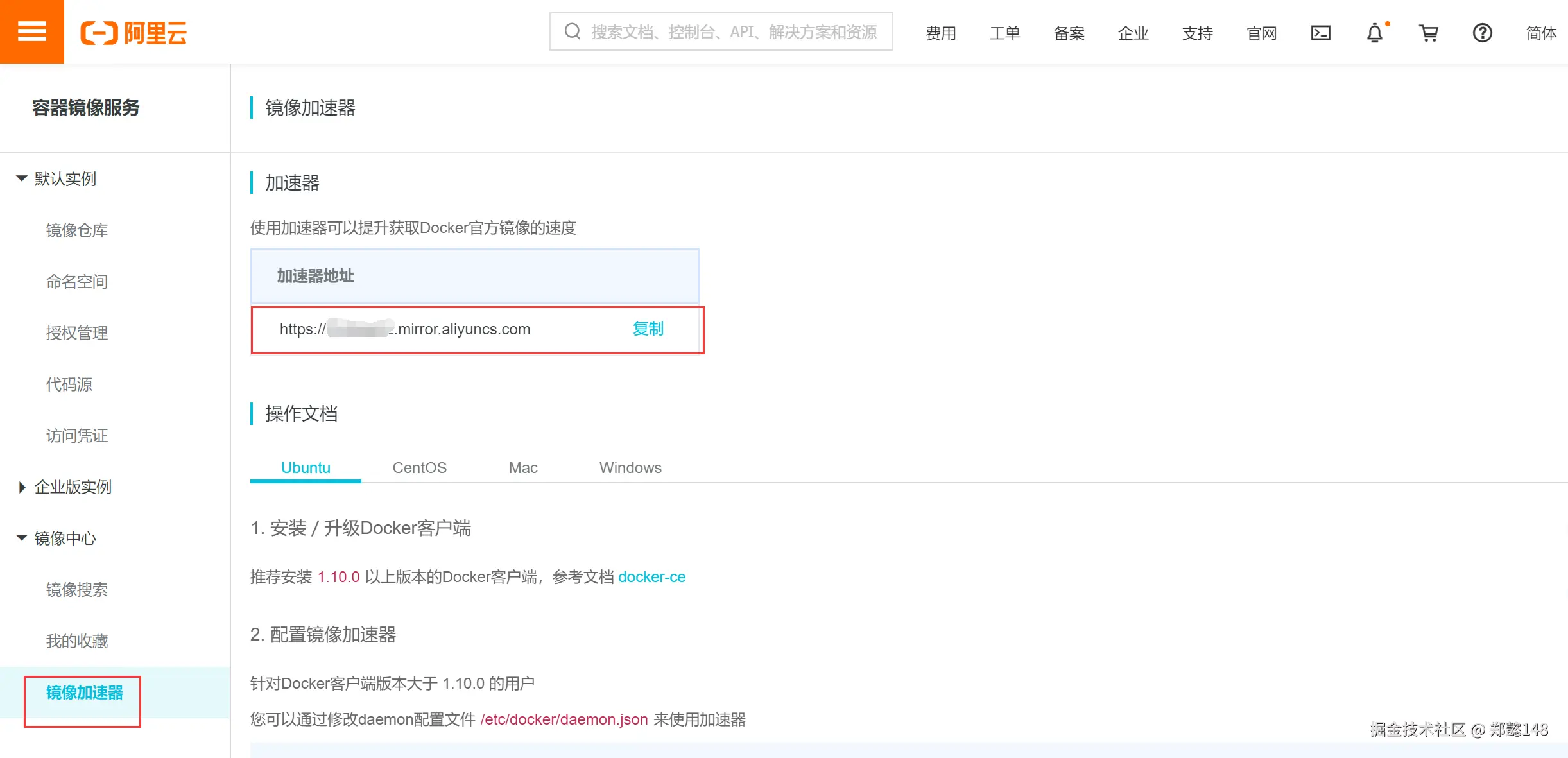This screenshot has width=1568, height=758.
Task: Open the 企业 top menu
Action: coord(1133,33)
